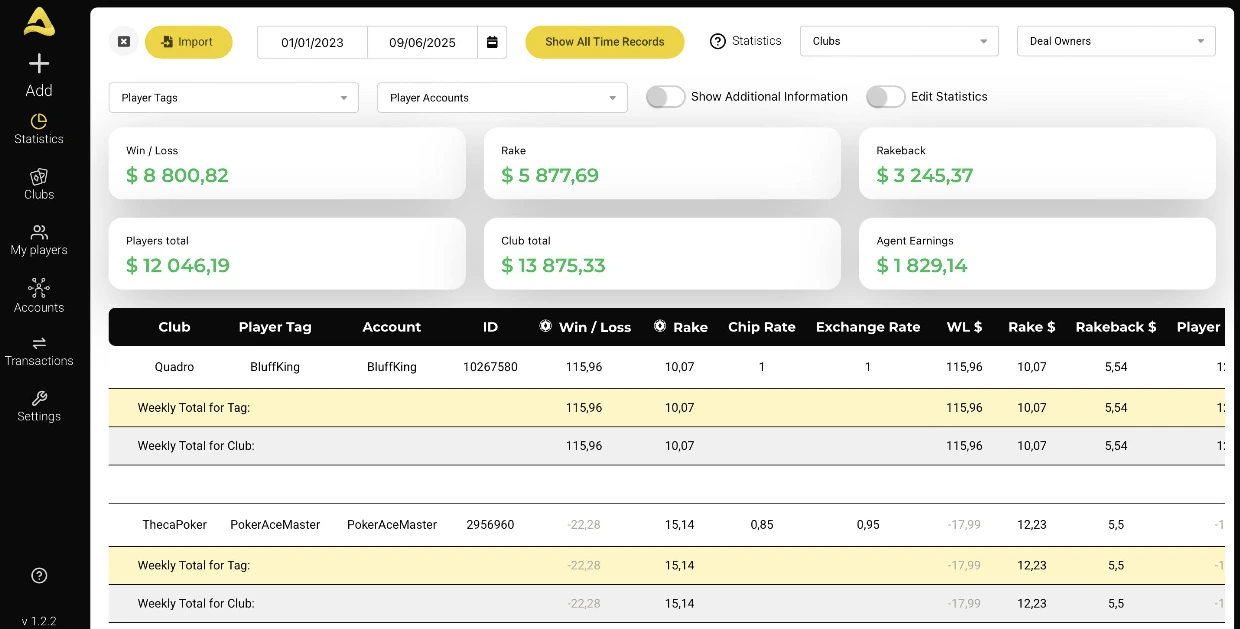This screenshot has width=1240, height=629.
Task: Select BluffKing in Player Tag column
Action: [x=275, y=367]
